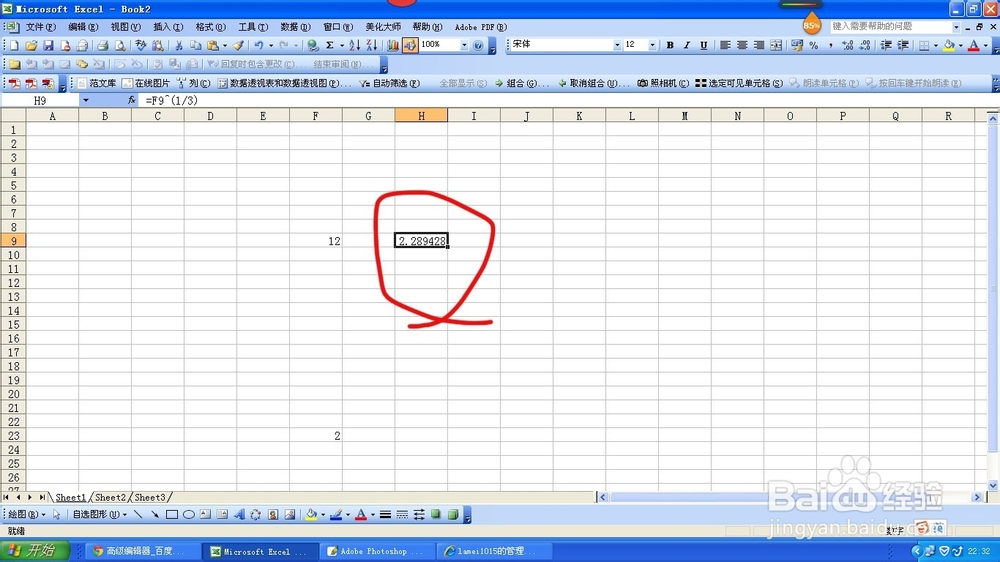The image size is (1000, 562).
Task: Open the 自选图形 AutoShapes dropdown
Action: [x=99, y=515]
